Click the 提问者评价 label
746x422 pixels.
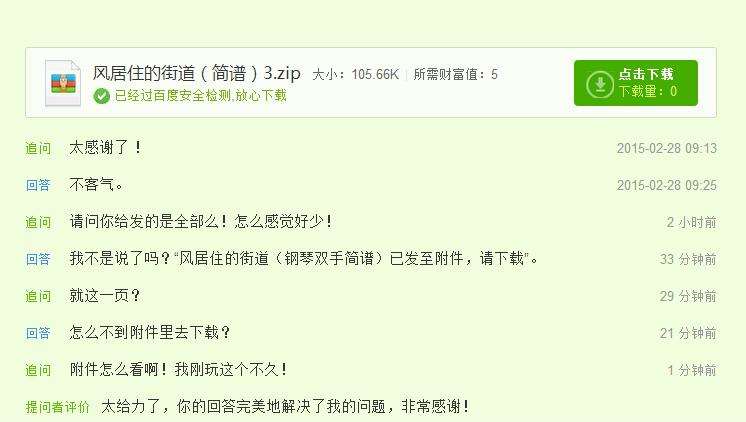58,407
